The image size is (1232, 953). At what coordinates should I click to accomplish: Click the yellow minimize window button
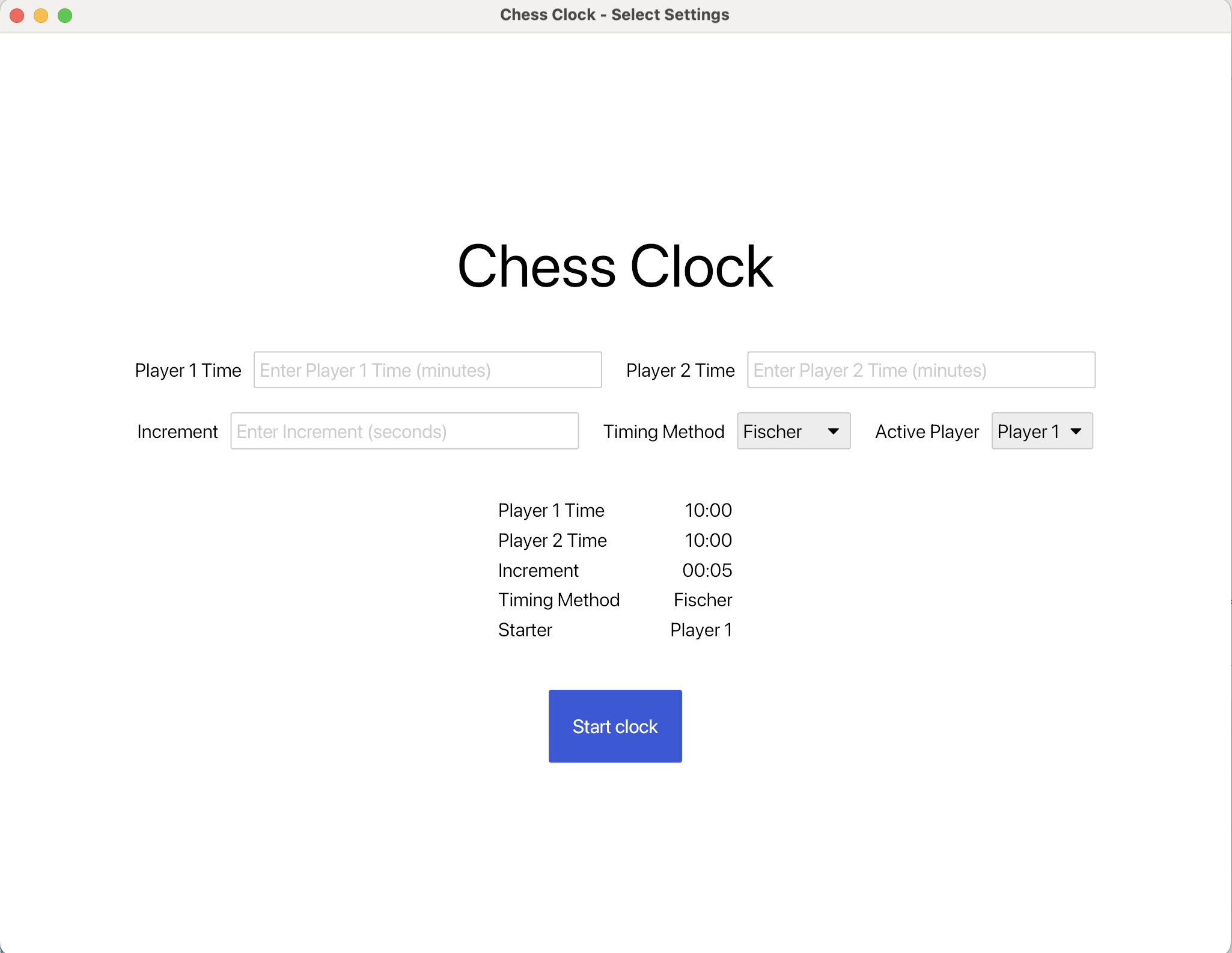41,16
